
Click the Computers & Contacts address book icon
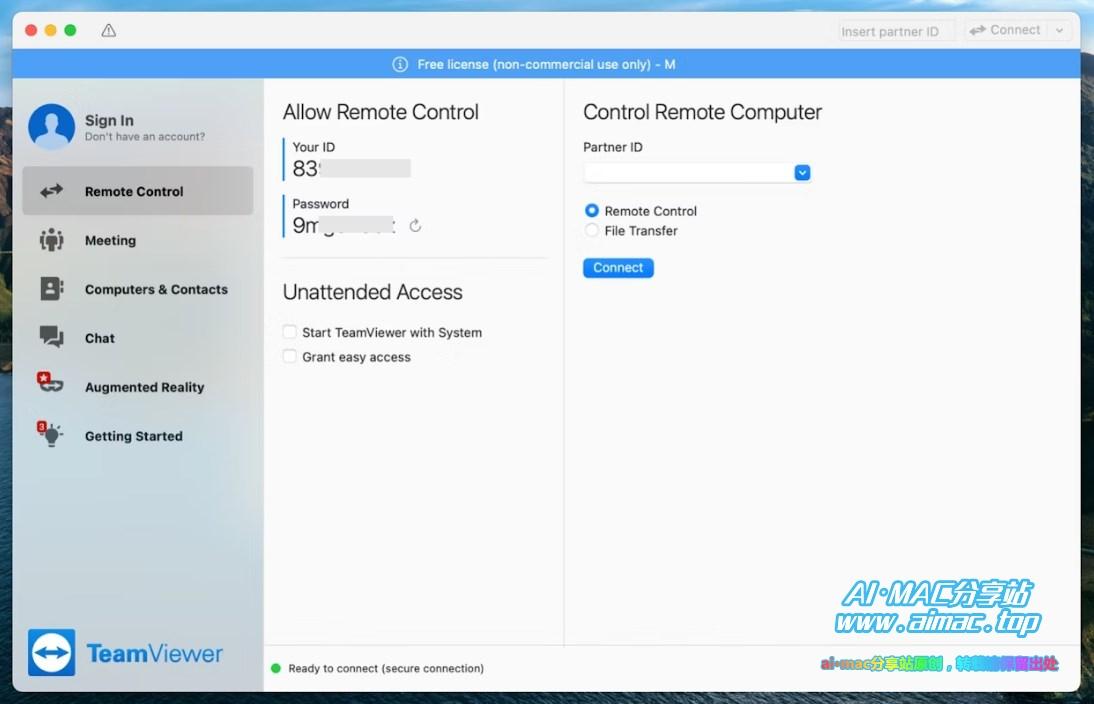tap(52, 289)
